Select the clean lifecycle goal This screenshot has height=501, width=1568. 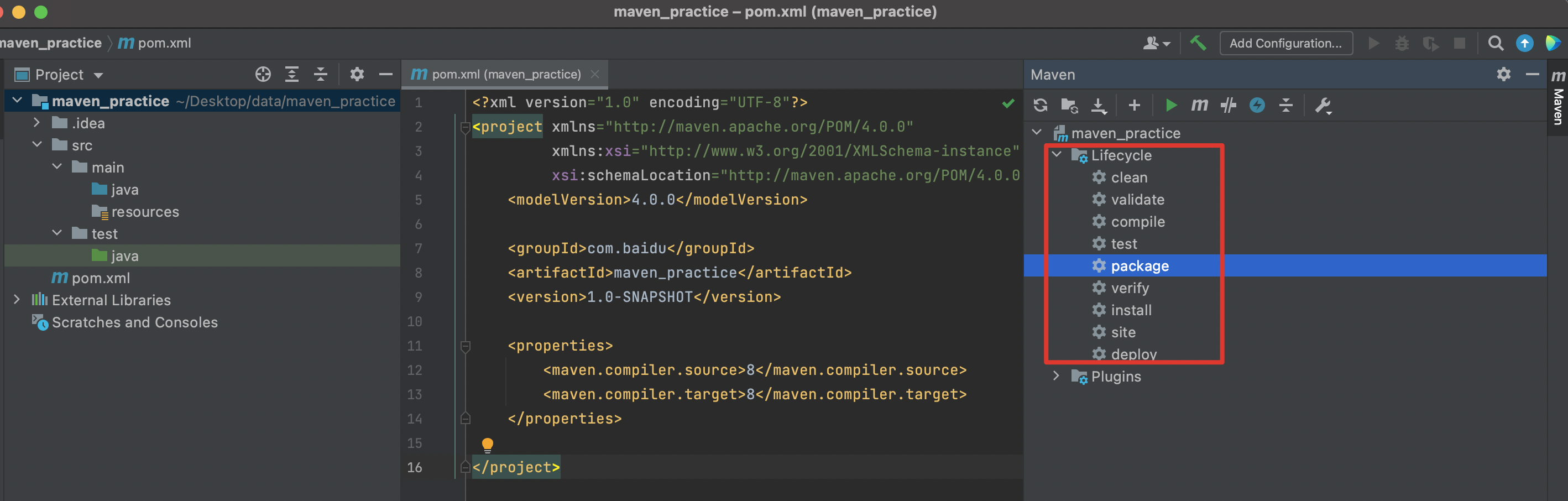[1128, 177]
